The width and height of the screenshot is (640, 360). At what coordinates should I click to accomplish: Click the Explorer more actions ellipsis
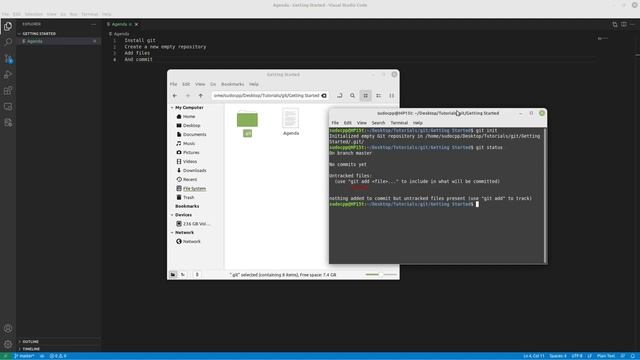coord(93,24)
